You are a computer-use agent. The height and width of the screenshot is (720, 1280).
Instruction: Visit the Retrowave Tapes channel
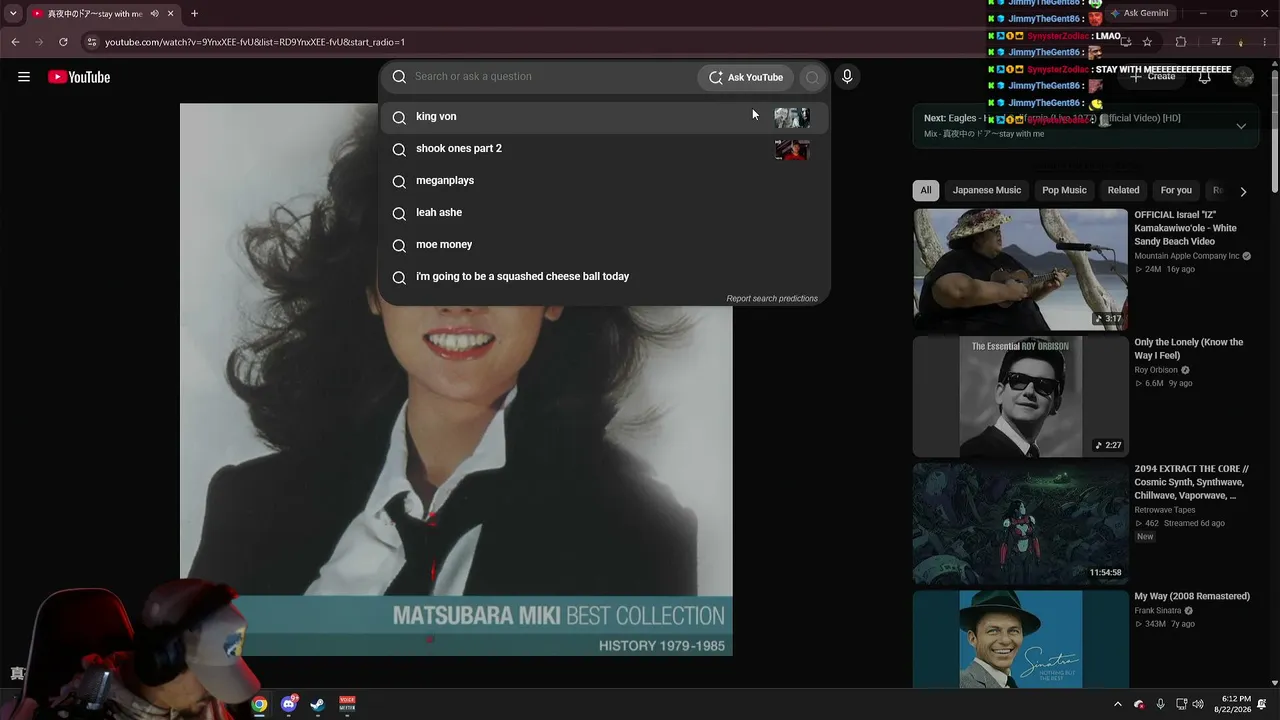1165,510
